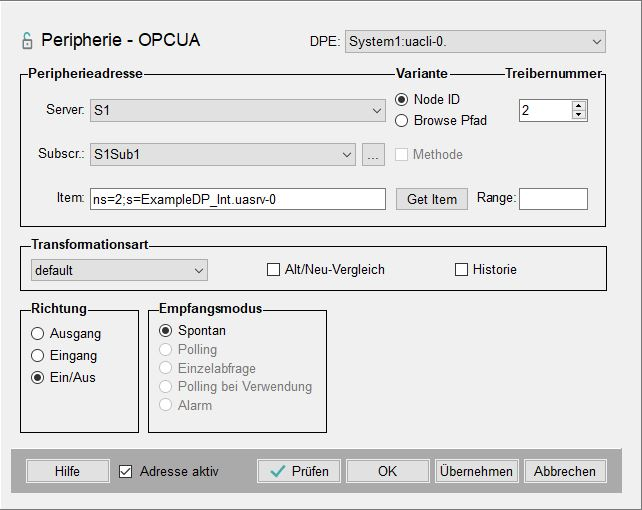Click the lock icon beside Peripherie title
The height and width of the screenshot is (510, 642).
click(x=27, y=41)
